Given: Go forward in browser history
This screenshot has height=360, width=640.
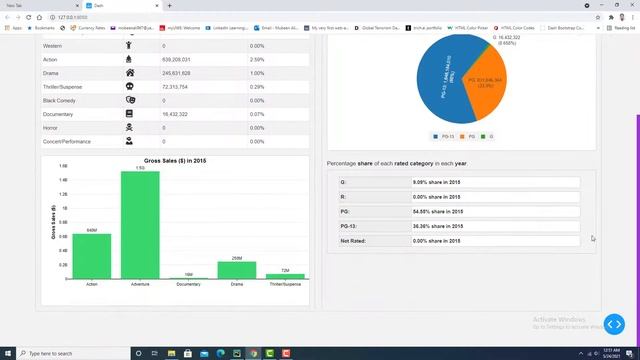Looking at the screenshot, I should (x=18, y=17).
